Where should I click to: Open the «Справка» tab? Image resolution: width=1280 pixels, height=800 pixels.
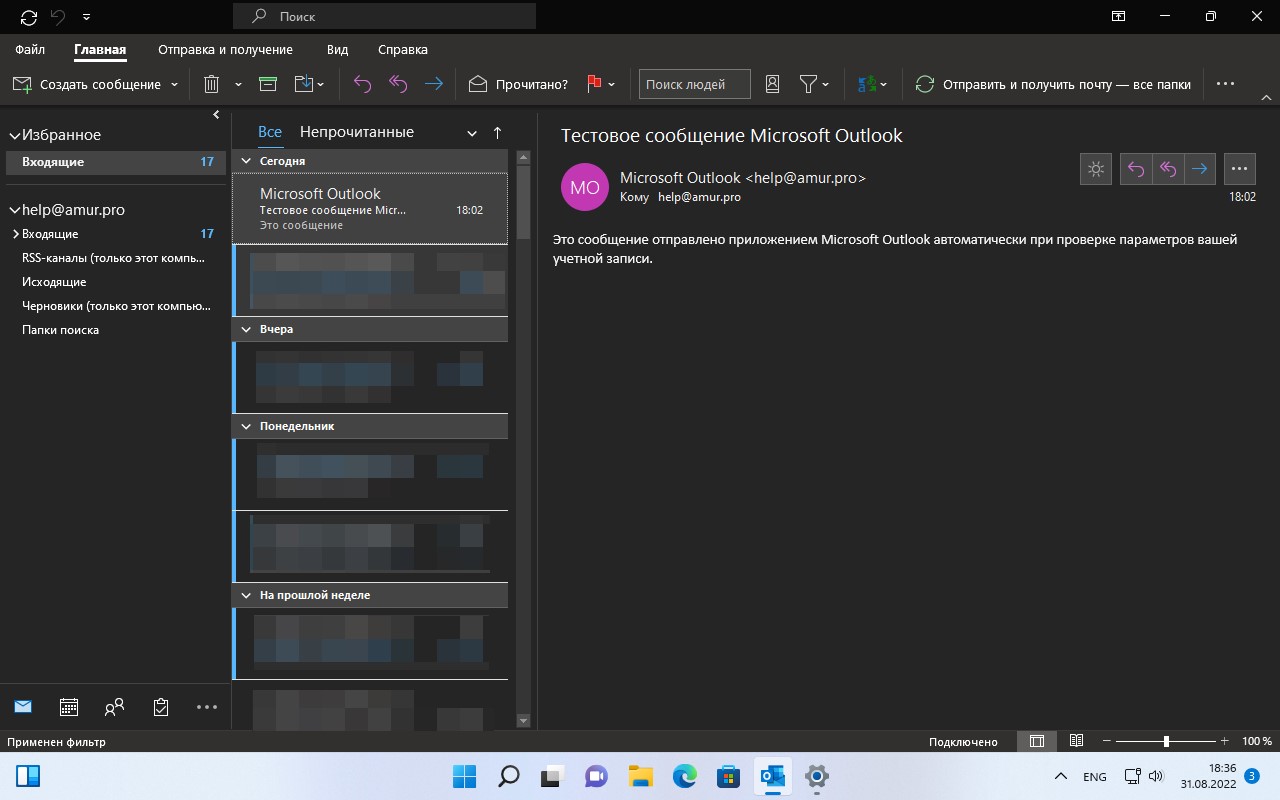coord(403,49)
